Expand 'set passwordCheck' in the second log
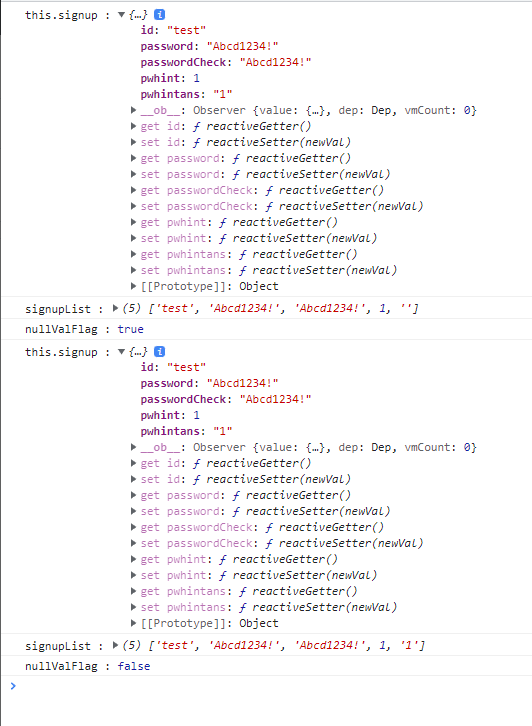The height and width of the screenshot is (726, 532). 133,543
